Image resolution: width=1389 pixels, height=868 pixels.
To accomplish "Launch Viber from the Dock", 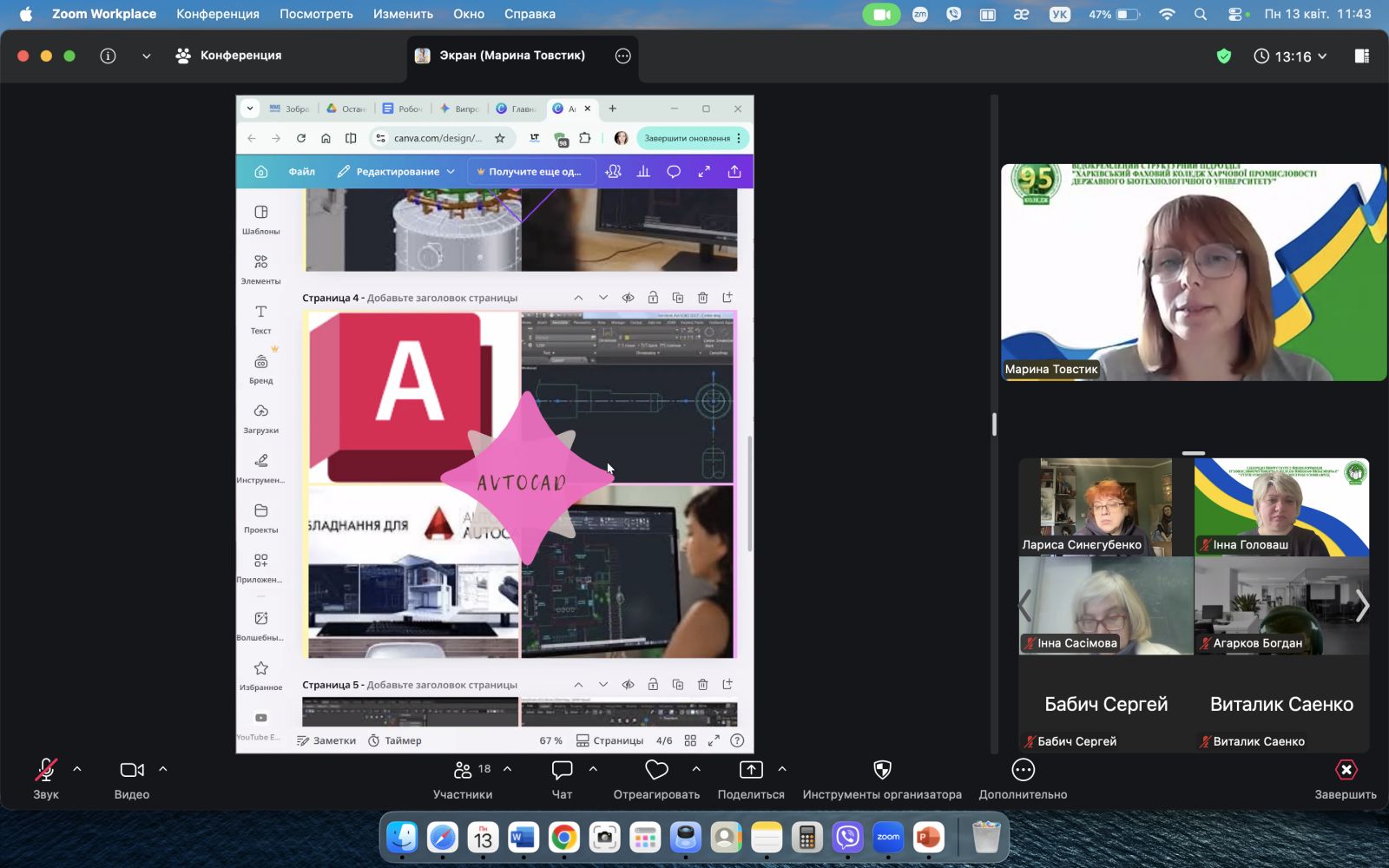I will tap(847, 838).
